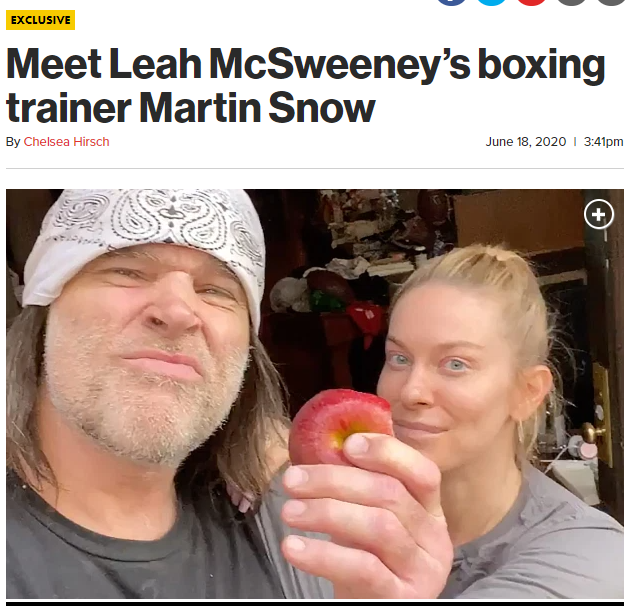Screen dimensions: 633x610
Task: Share the article on Twitter
Action: 491,2
